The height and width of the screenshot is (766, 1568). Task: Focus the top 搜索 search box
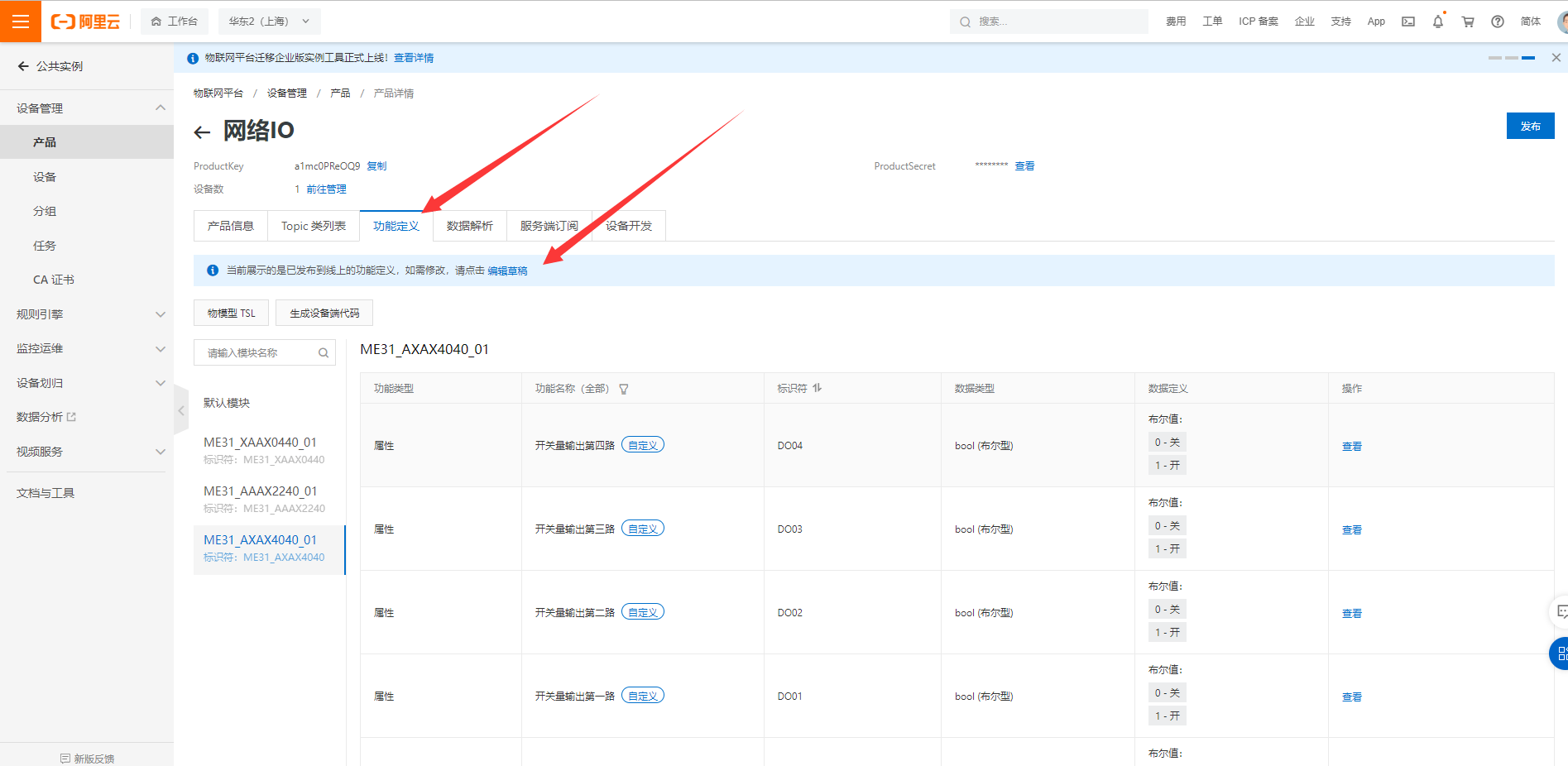click(x=1049, y=22)
